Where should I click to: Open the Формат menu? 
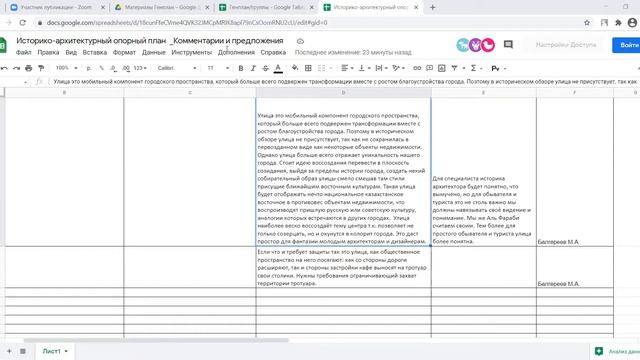[x=124, y=52]
